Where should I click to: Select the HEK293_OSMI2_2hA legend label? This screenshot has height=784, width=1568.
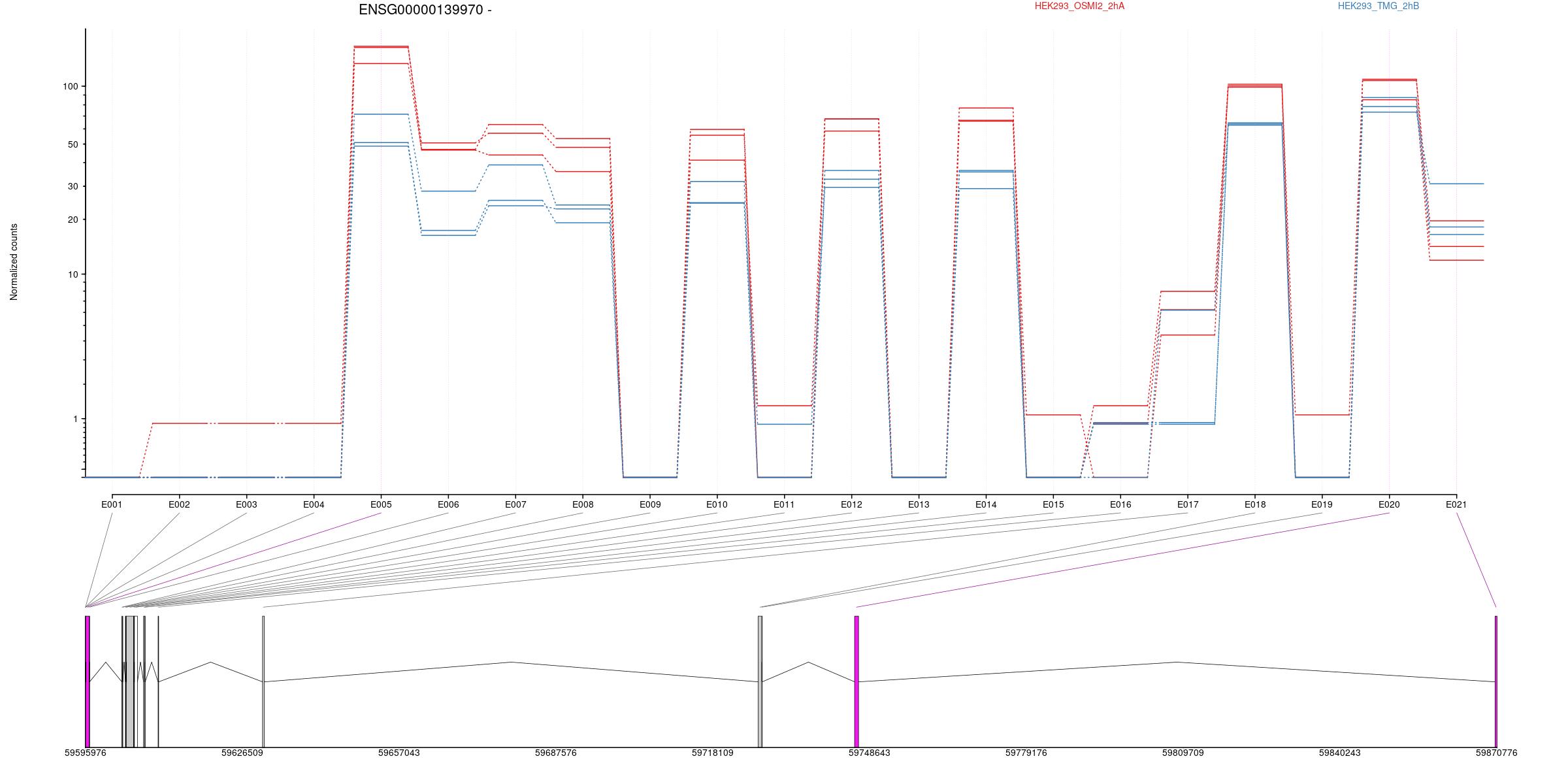1079,6
